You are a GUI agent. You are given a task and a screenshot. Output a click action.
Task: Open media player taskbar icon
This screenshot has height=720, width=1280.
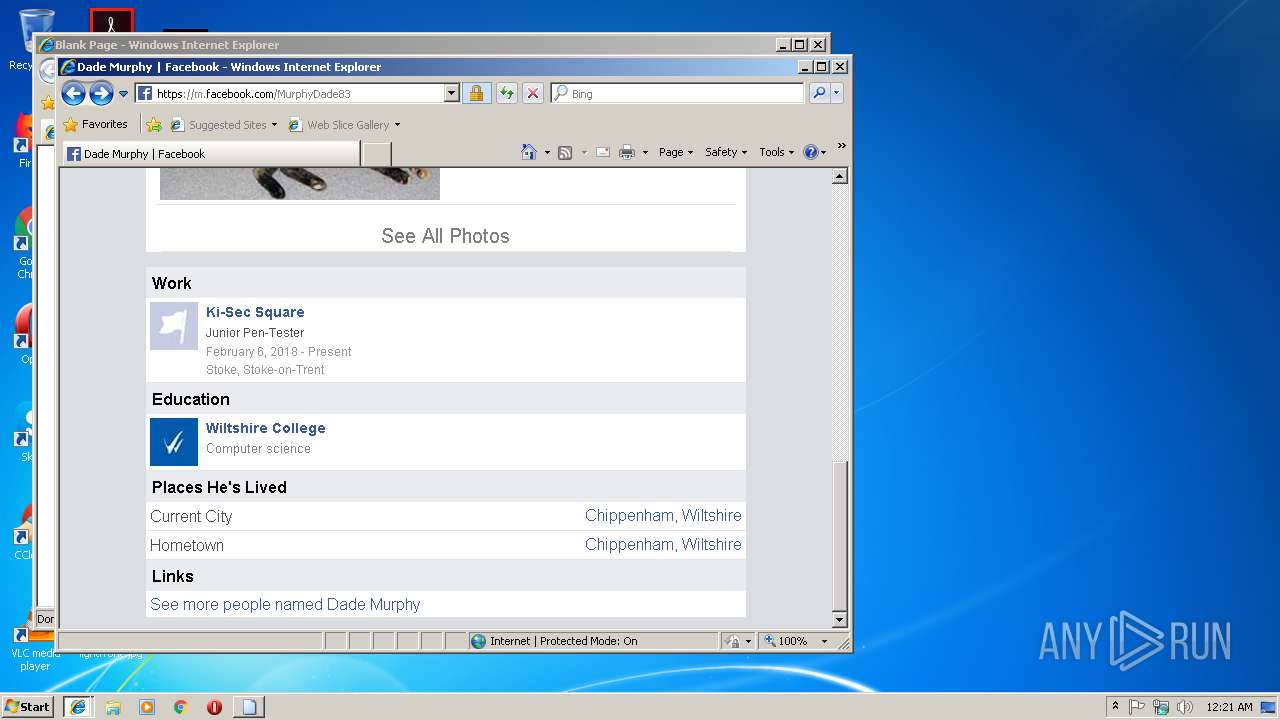[147, 706]
